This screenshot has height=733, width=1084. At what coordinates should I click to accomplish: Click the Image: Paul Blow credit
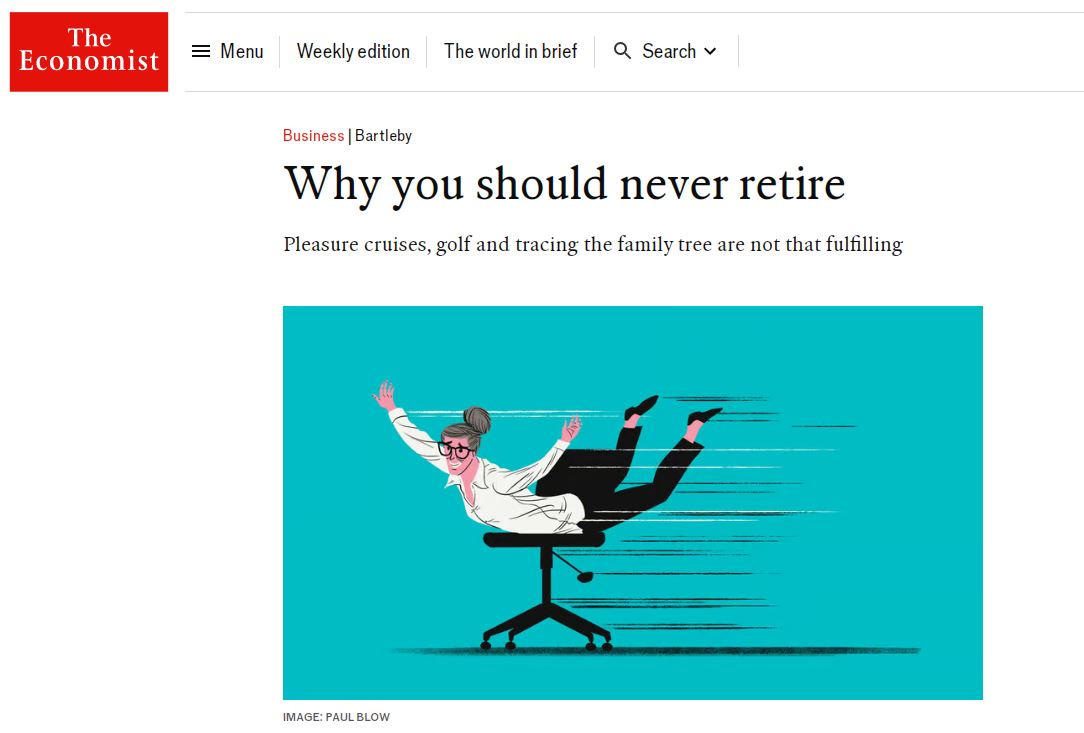point(336,717)
